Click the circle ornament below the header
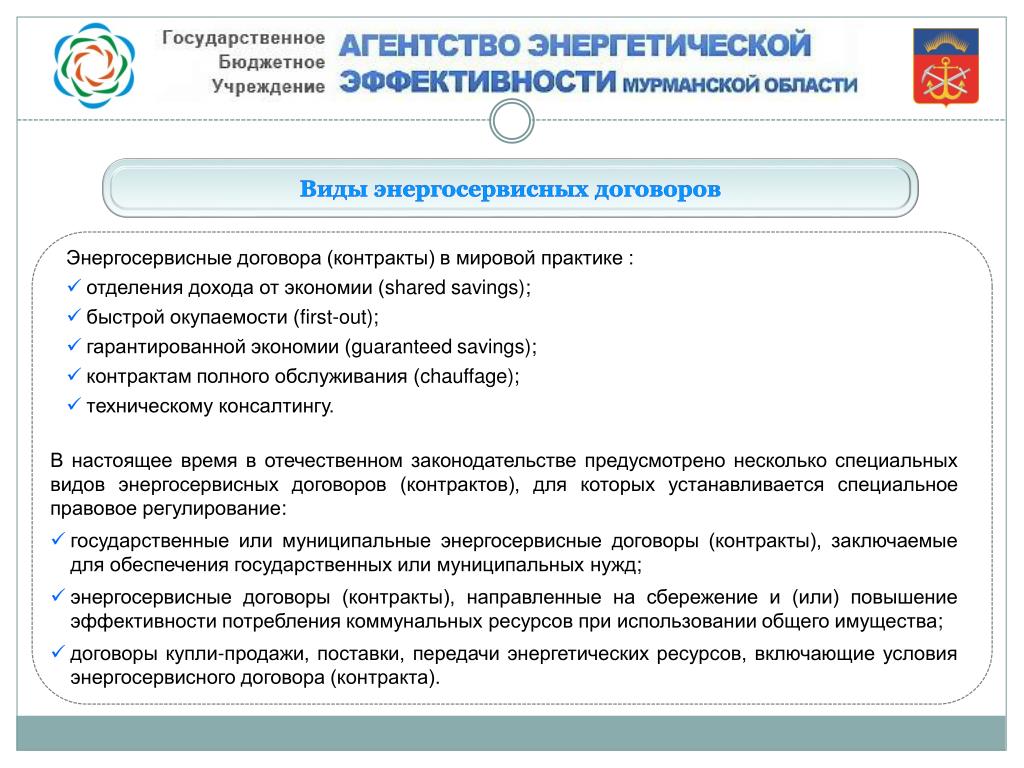 click(511, 121)
